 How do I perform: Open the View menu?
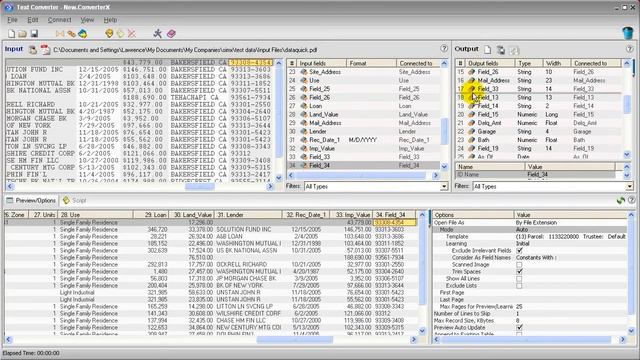87,20
